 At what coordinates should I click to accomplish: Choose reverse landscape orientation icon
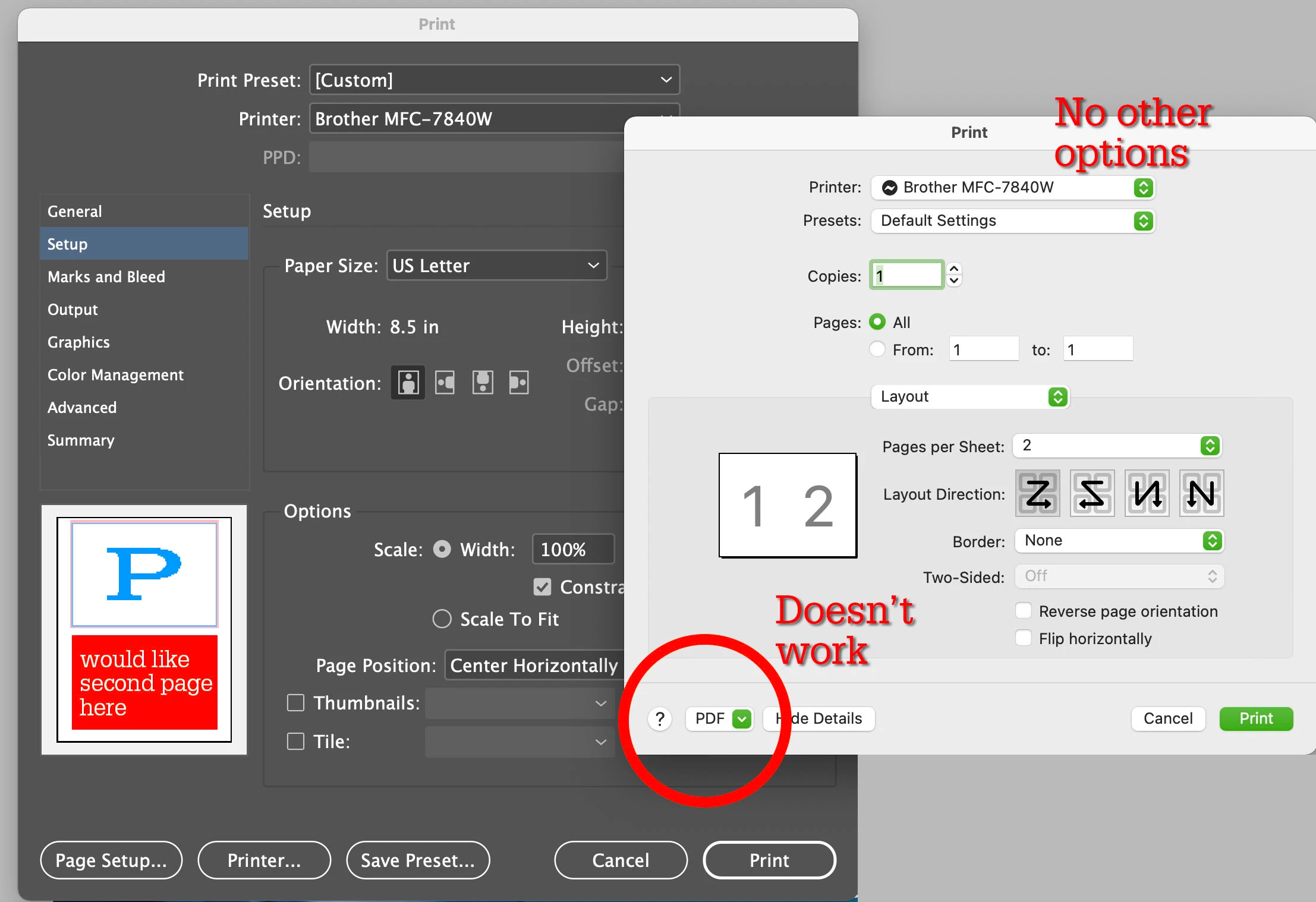tap(519, 383)
